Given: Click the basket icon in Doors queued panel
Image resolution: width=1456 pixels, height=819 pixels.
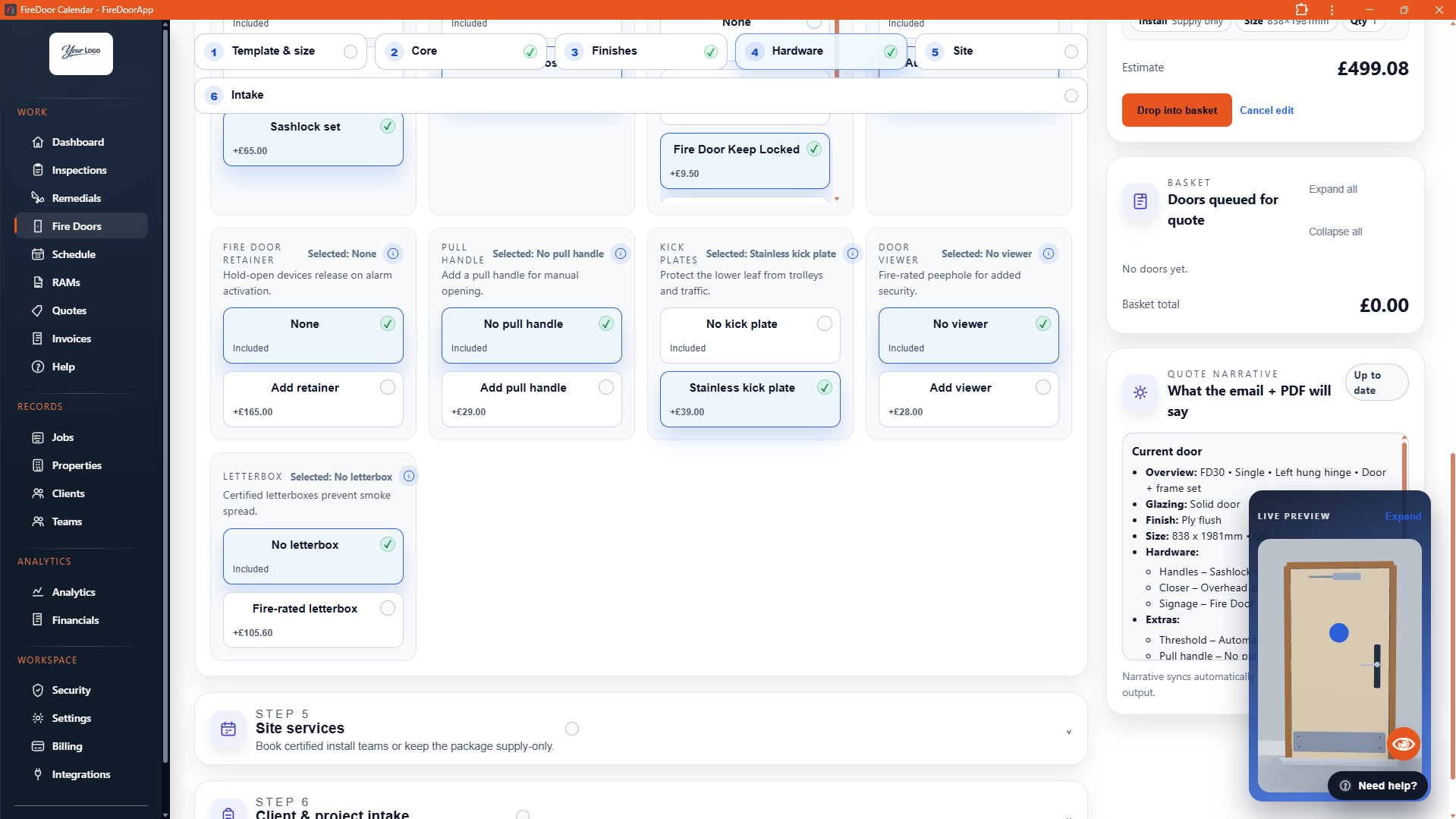Looking at the screenshot, I should pos(1140,201).
